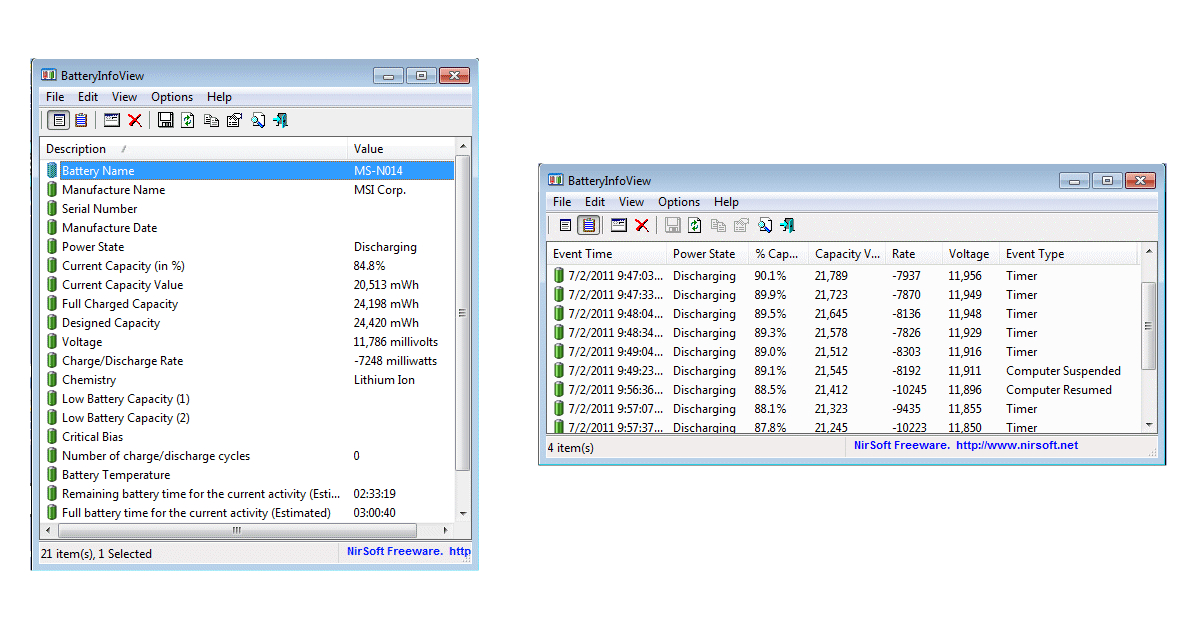This screenshot has height=628, width=1200.
Task: Toggle Show Battery Information view in log window
Action: point(566,225)
